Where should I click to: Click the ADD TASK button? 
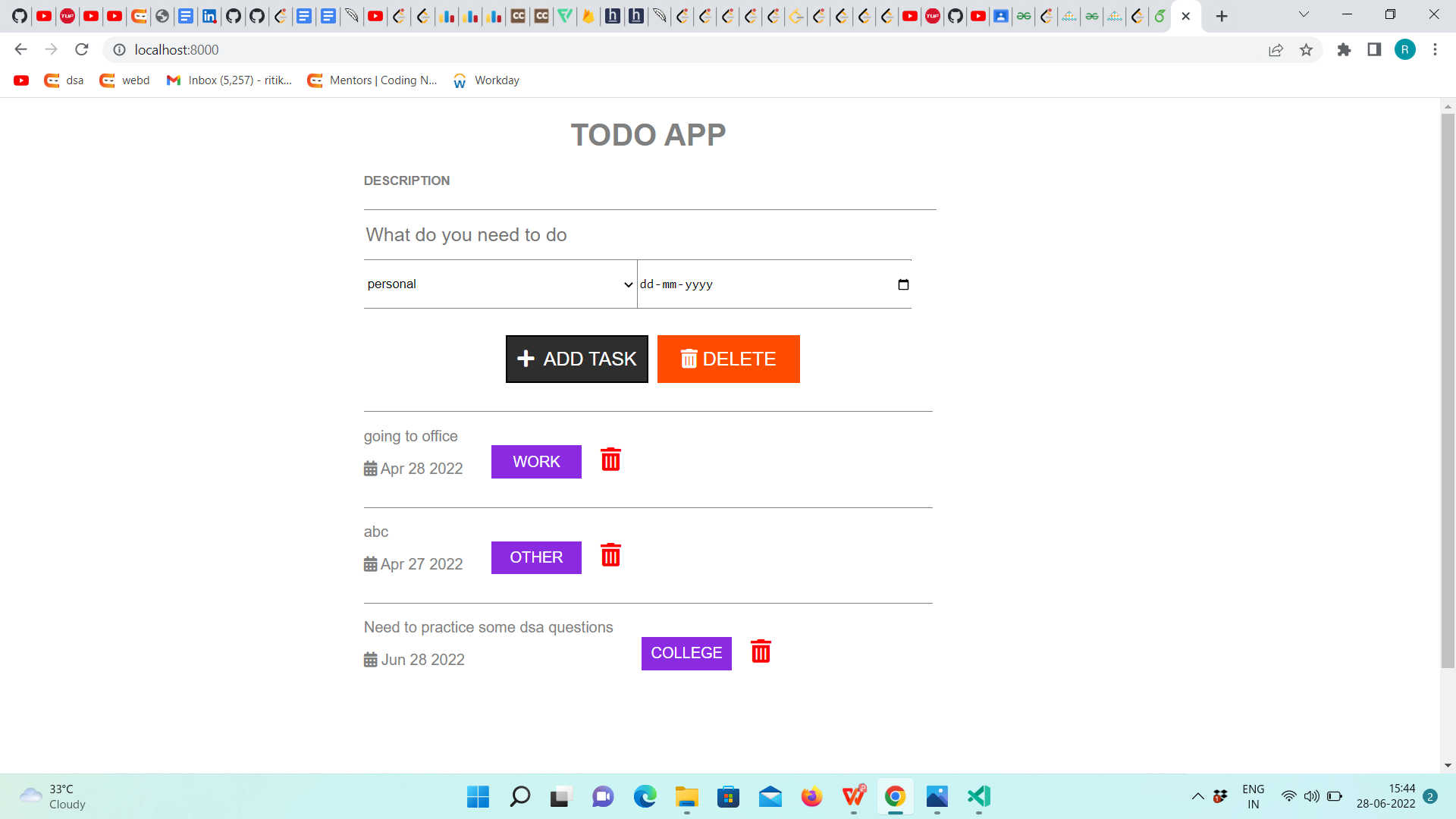577,359
